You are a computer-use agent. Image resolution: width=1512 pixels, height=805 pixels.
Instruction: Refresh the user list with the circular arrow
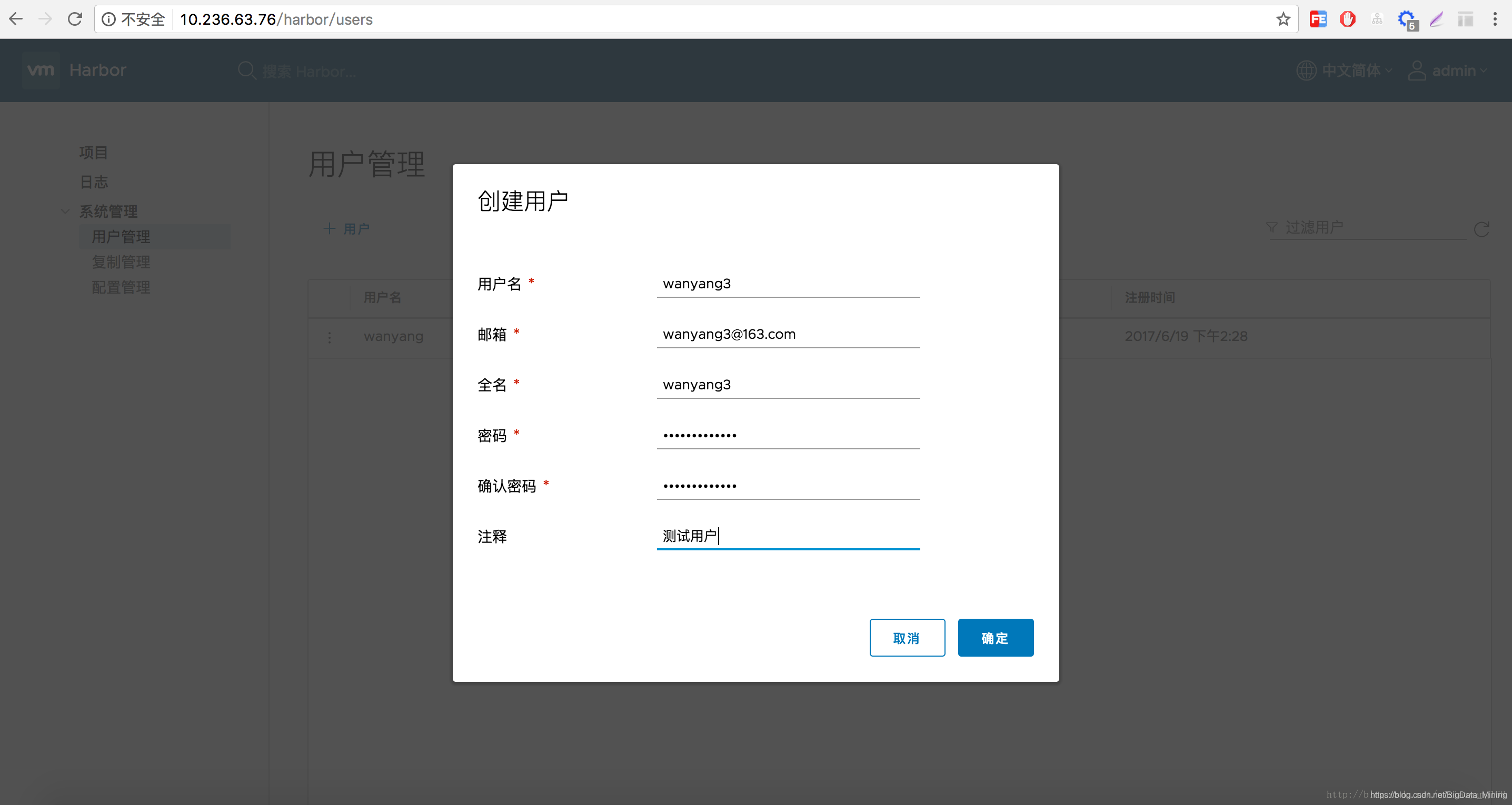click(1481, 229)
